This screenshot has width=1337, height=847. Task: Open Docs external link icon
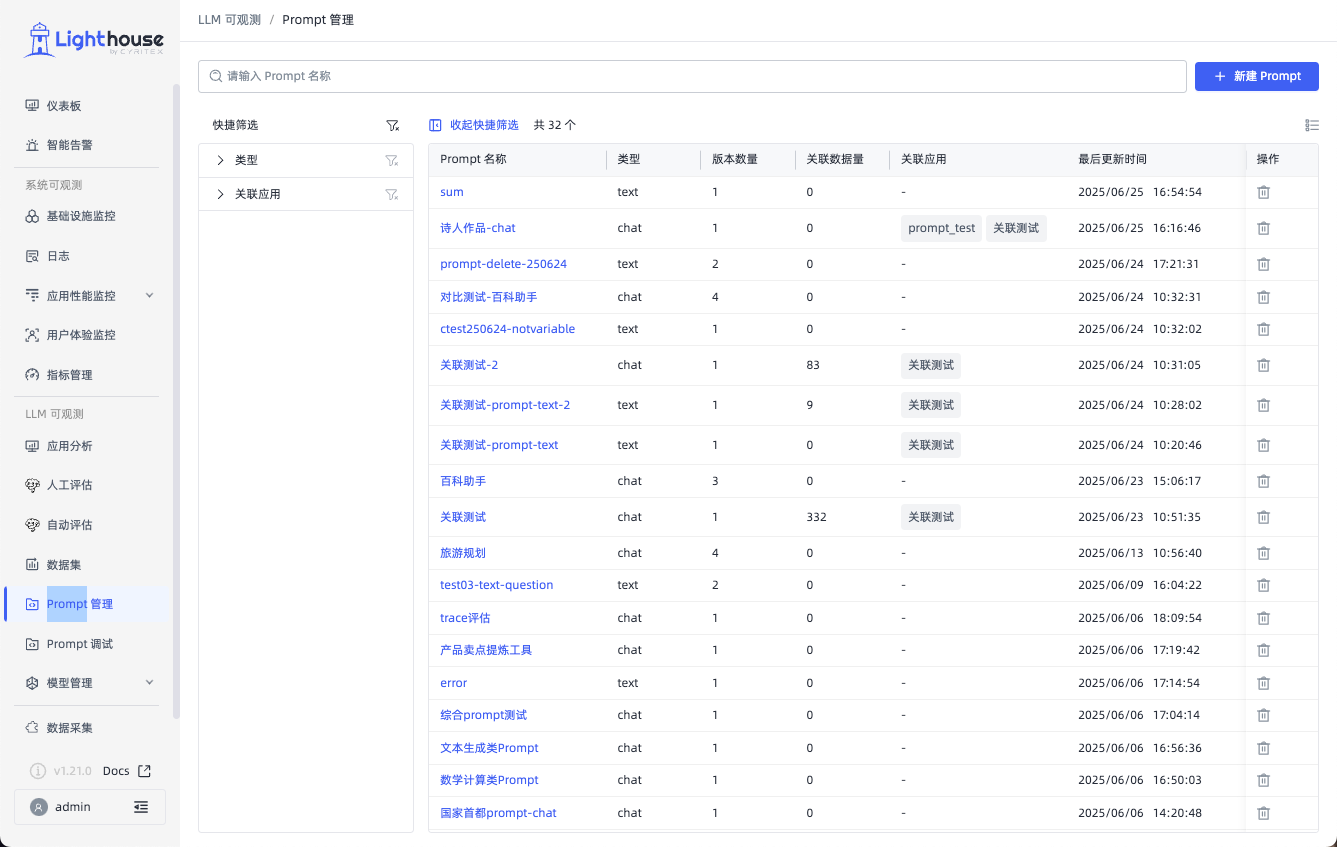point(144,771)
